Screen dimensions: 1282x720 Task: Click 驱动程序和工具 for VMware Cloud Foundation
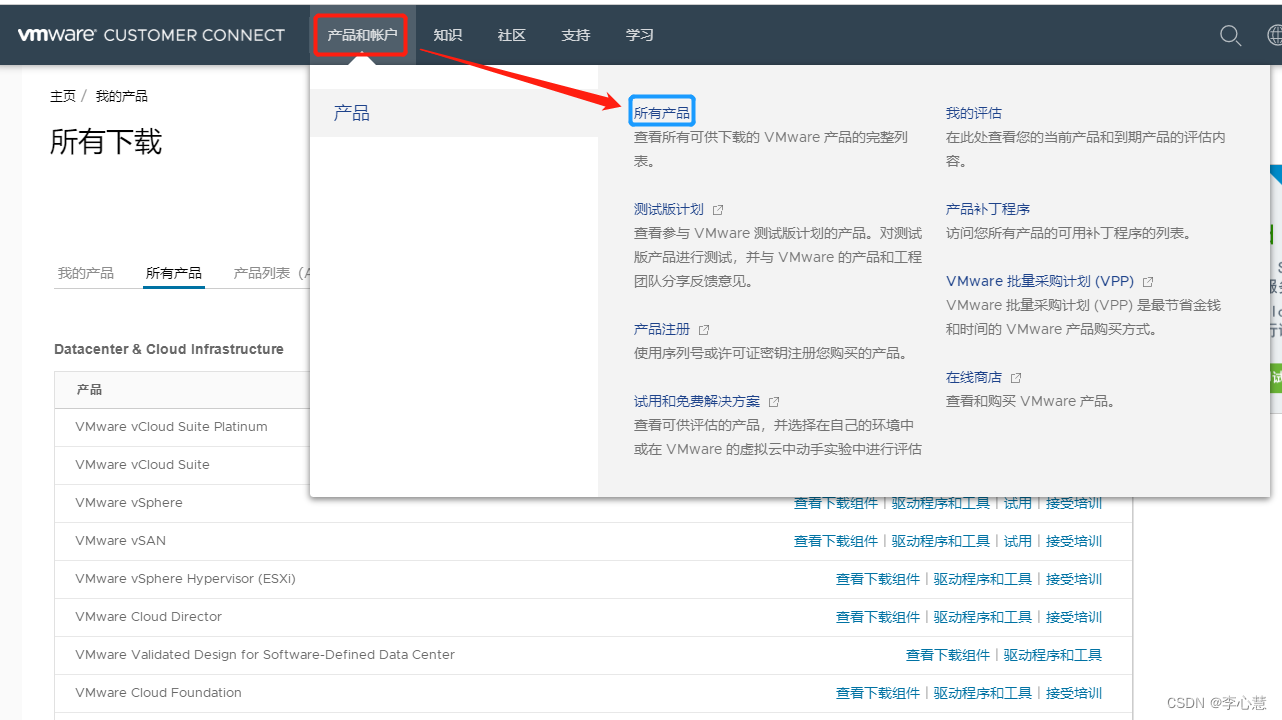983,693
